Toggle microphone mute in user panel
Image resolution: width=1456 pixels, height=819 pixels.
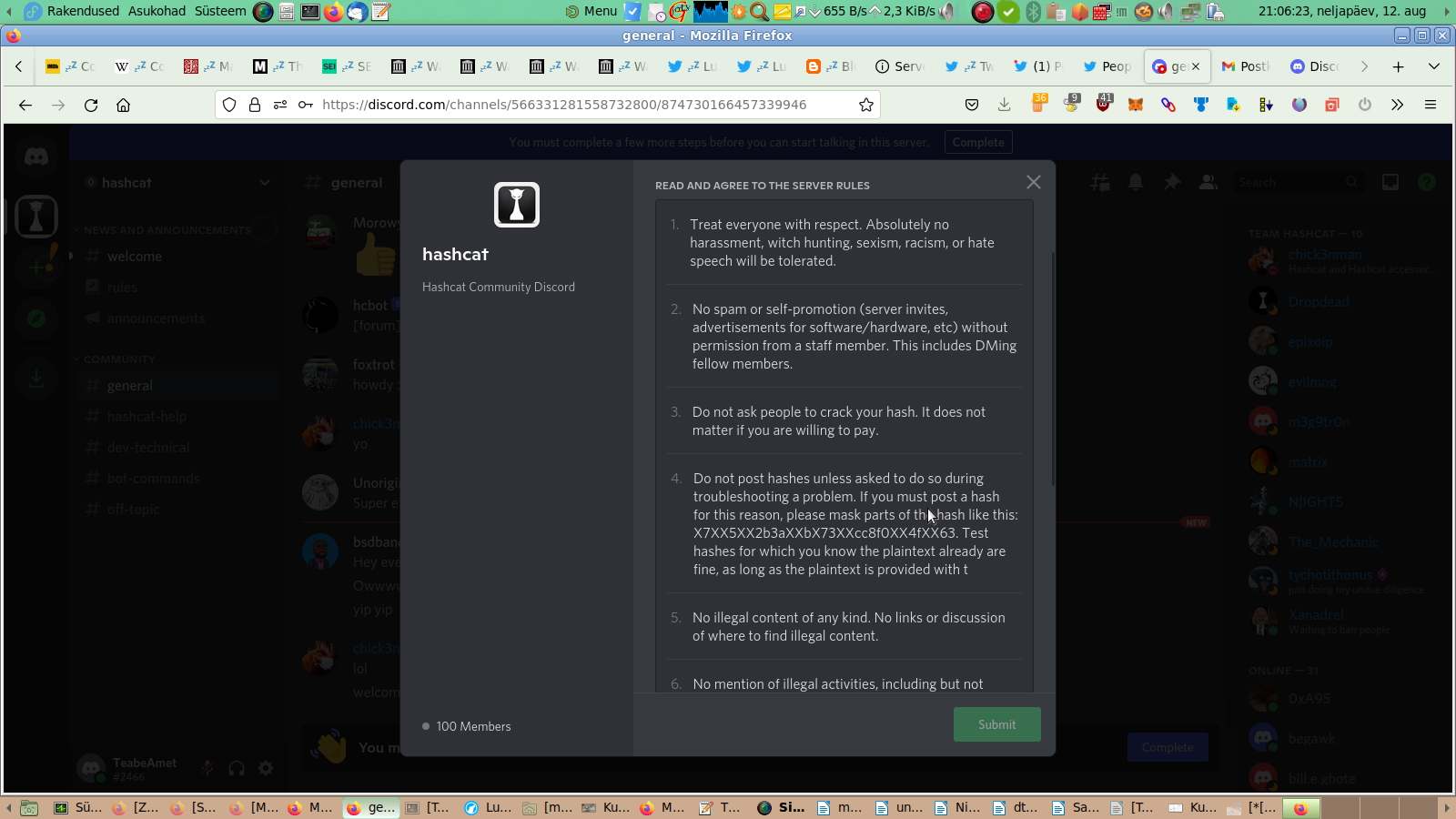207,768
